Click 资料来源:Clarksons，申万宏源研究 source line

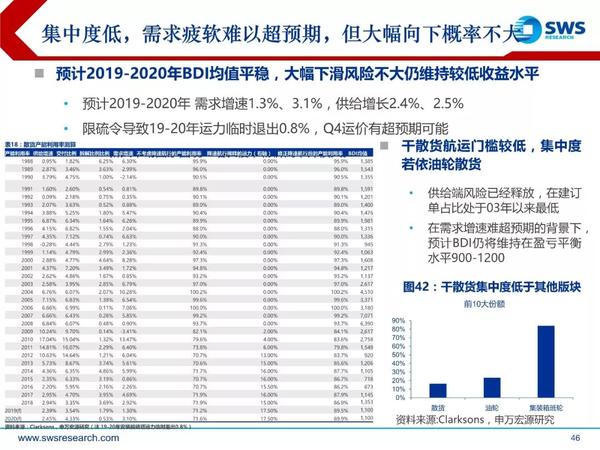pos(475,420)
